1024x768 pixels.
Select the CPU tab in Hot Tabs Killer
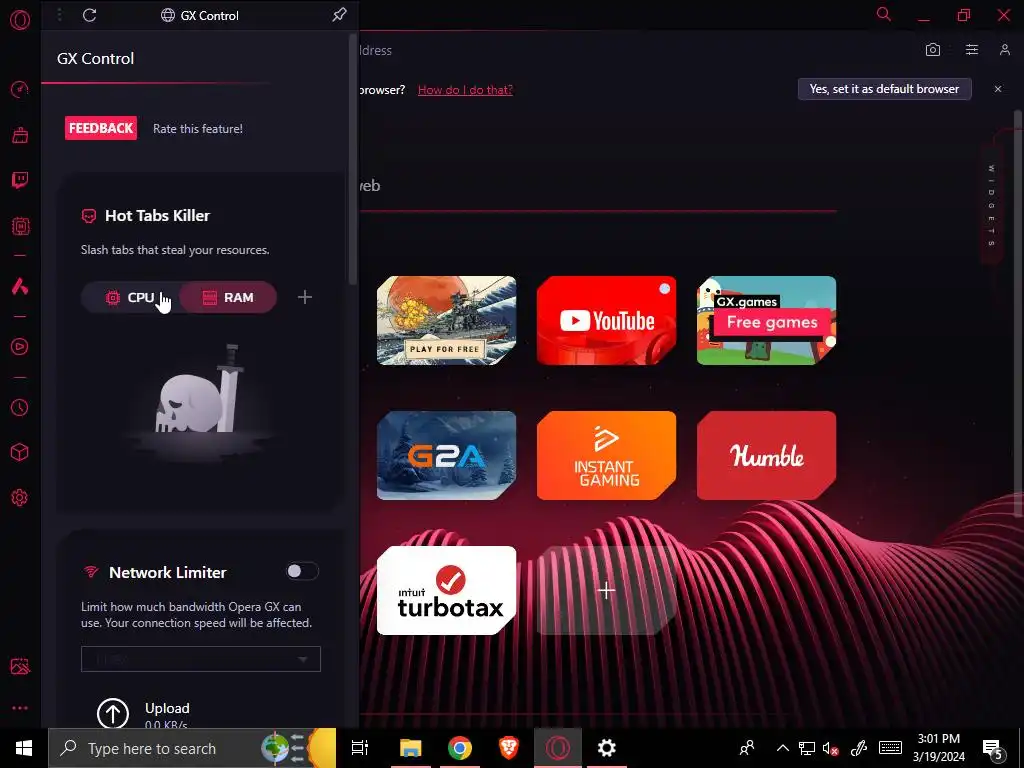click(x=130, y=297)
